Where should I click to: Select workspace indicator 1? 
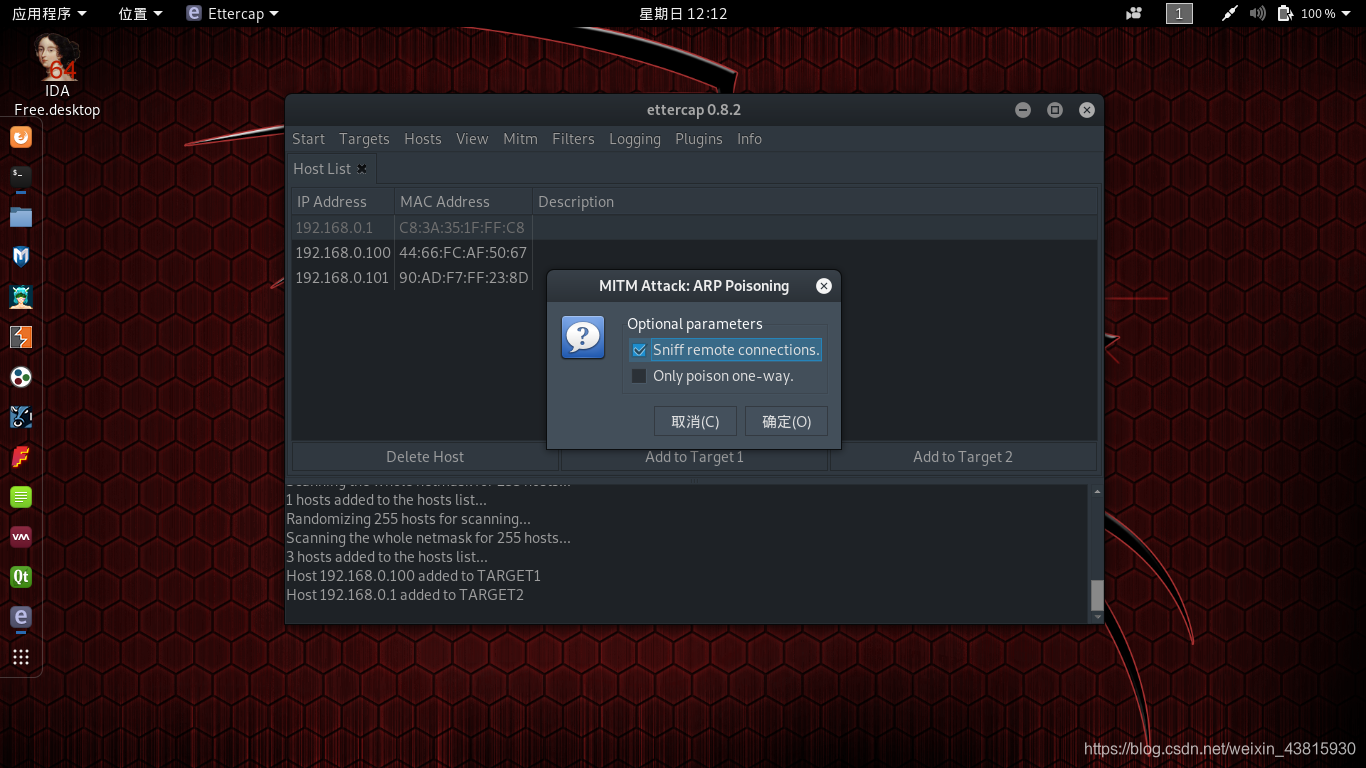(1179, 13)
